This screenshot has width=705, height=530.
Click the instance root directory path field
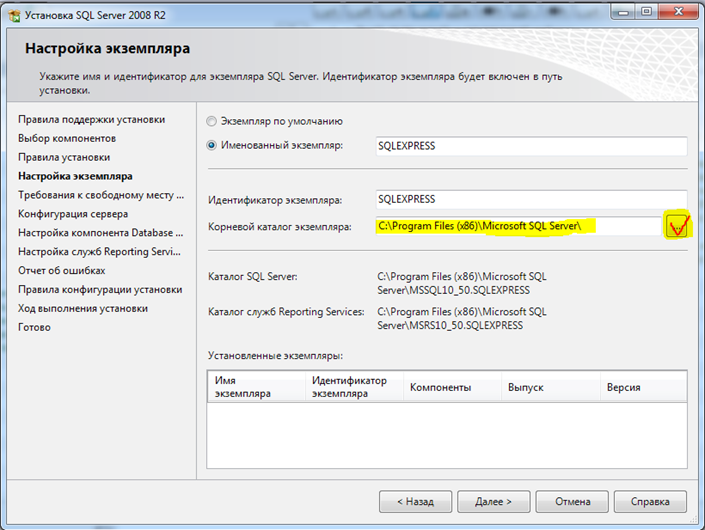pos(518,226)
